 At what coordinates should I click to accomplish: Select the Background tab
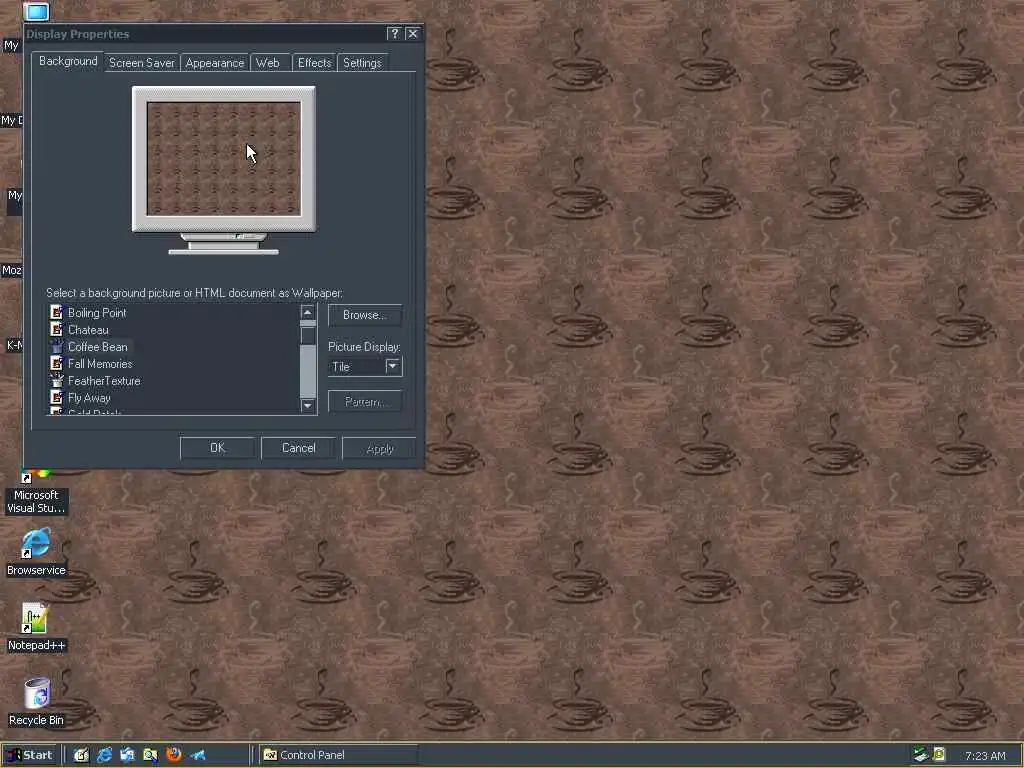point(68,61)
